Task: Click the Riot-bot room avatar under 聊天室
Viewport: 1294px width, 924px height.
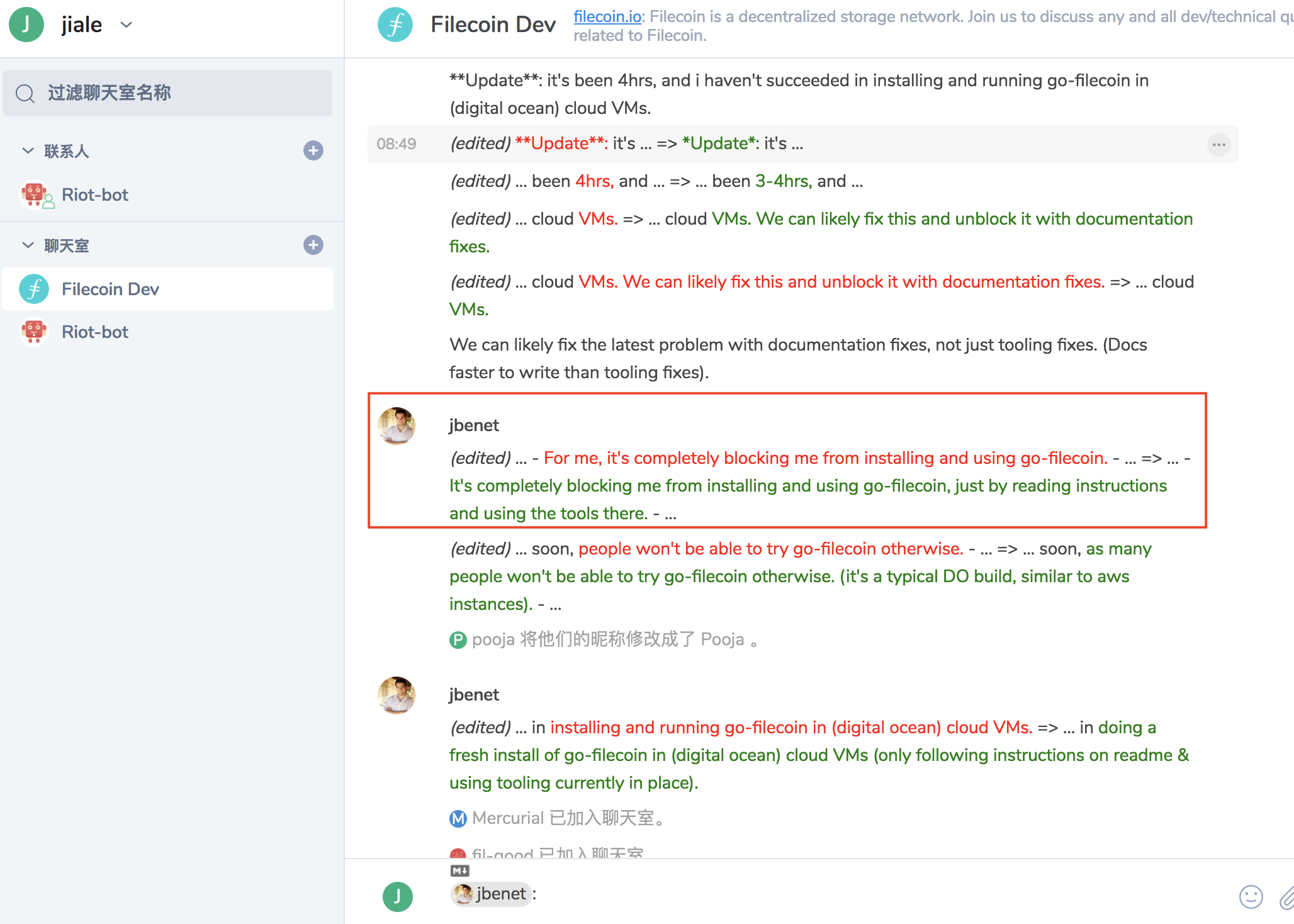Action: point(34,332)
